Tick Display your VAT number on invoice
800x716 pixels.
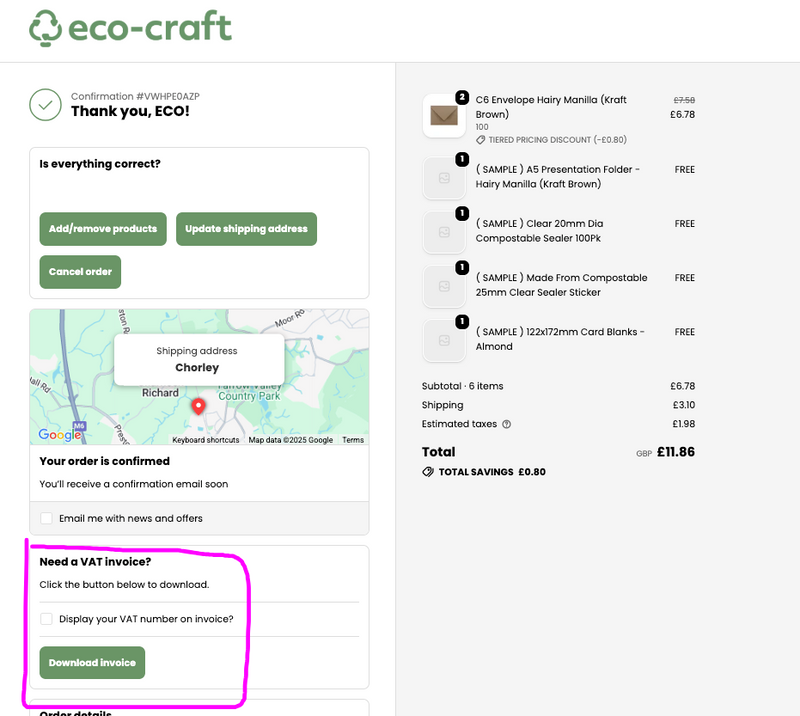[x=46, y=619]
